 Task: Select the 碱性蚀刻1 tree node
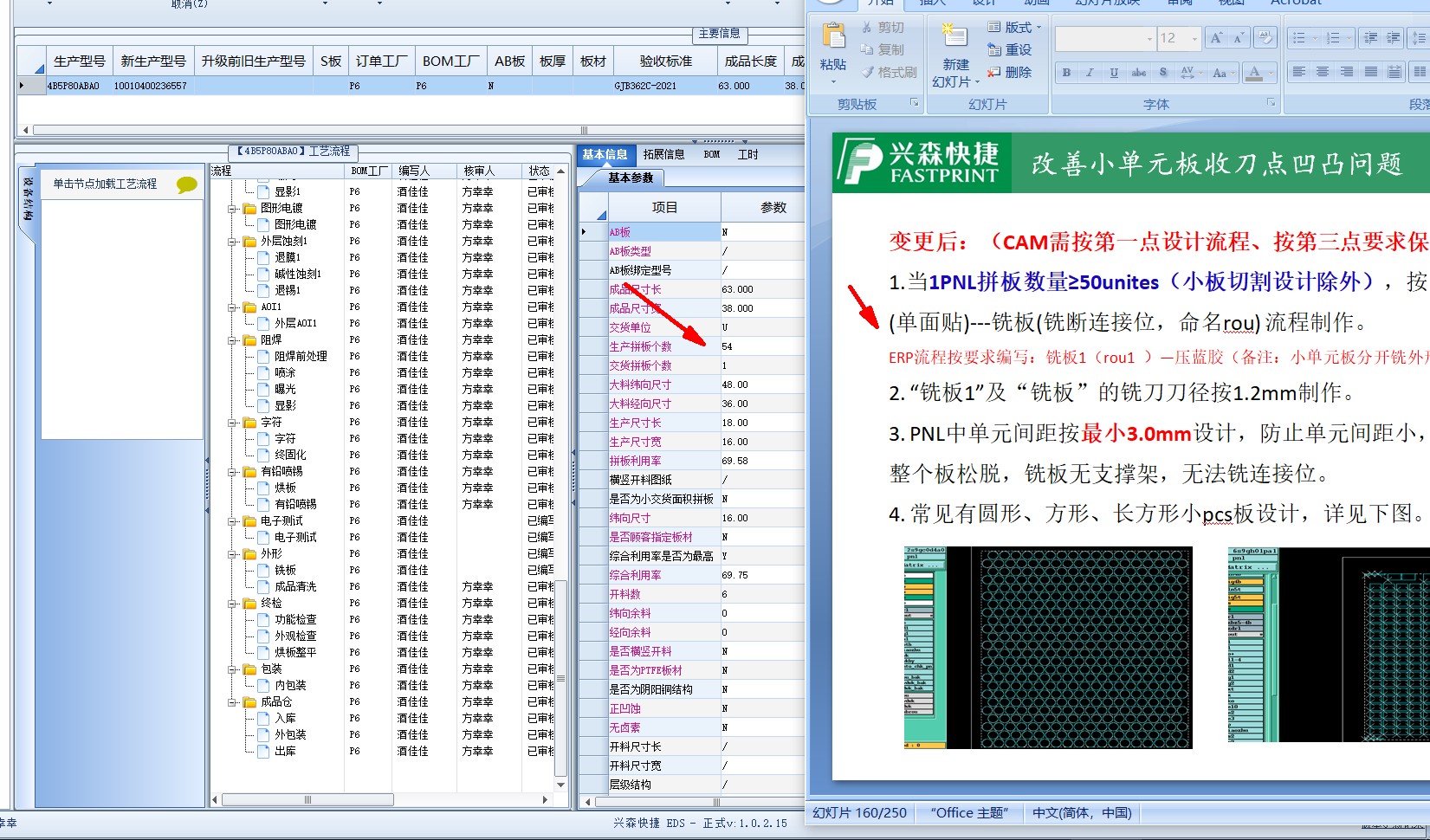pos(298,275)
